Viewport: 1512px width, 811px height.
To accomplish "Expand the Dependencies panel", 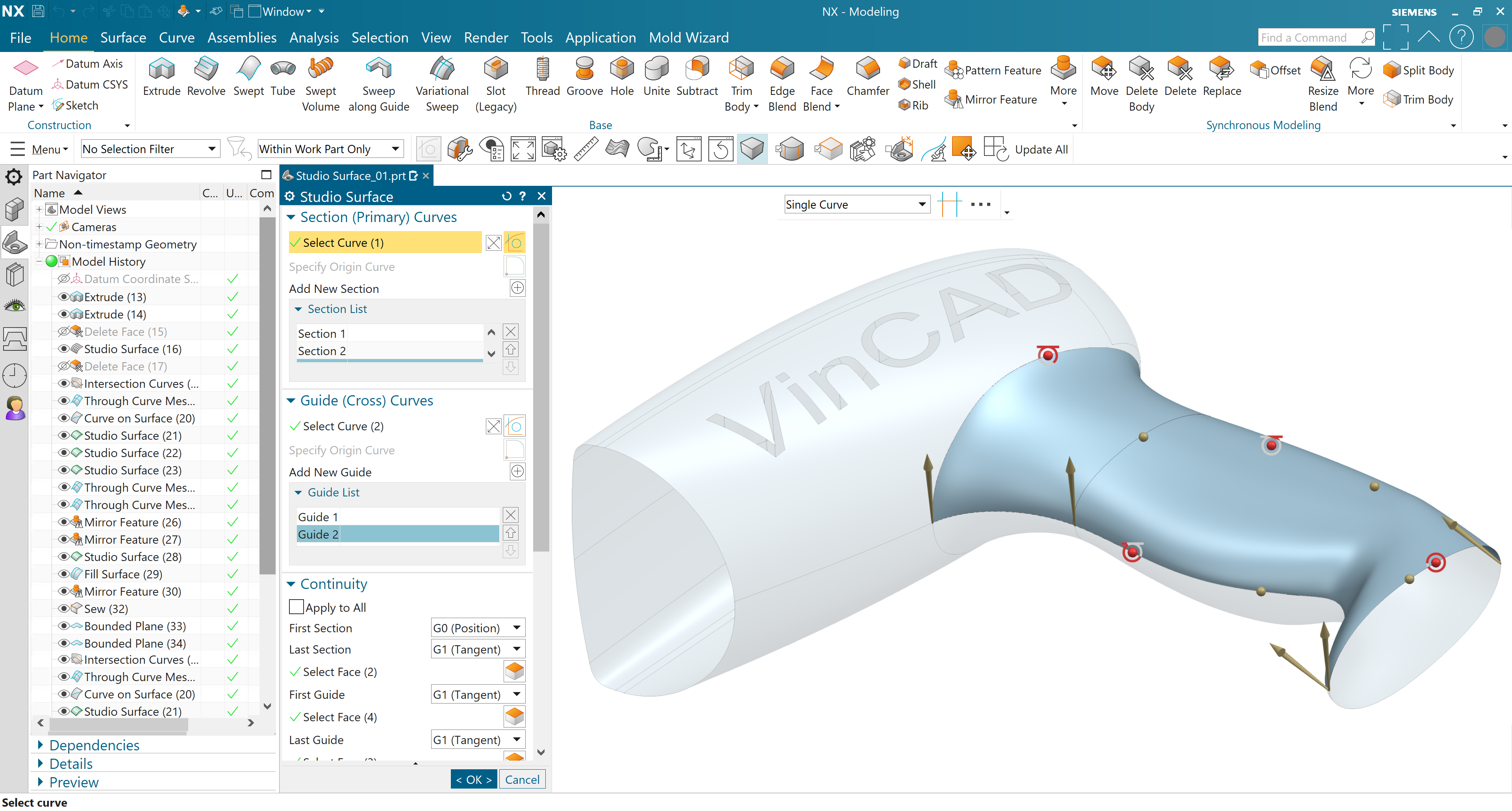I will (x=94, y=745).
